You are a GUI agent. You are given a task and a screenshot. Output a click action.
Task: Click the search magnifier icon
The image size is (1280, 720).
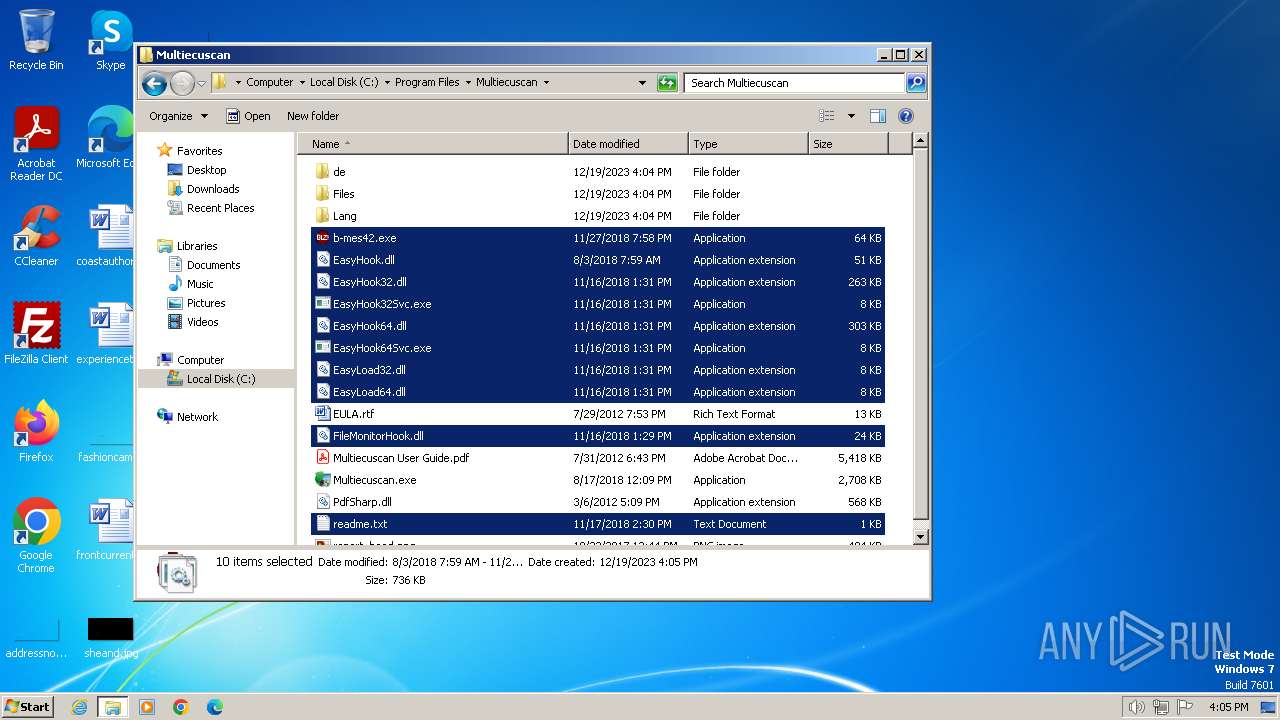pos(915,83)
